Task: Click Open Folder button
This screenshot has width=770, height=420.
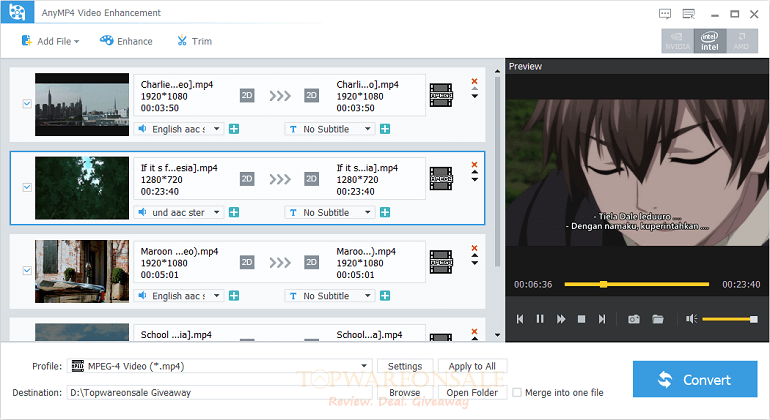Action: 472,392
